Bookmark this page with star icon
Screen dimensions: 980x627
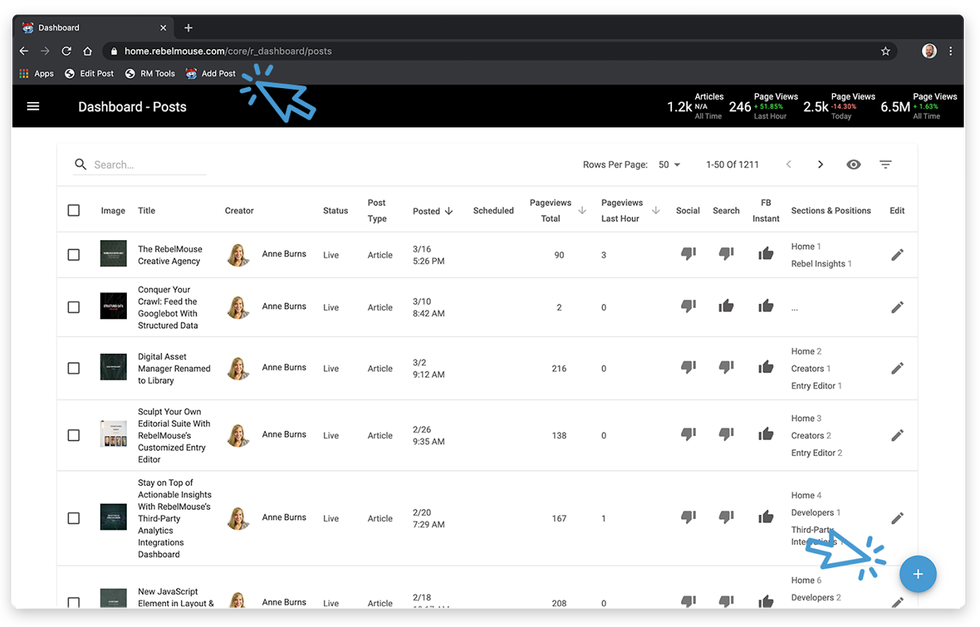click(x=885, y=51)
